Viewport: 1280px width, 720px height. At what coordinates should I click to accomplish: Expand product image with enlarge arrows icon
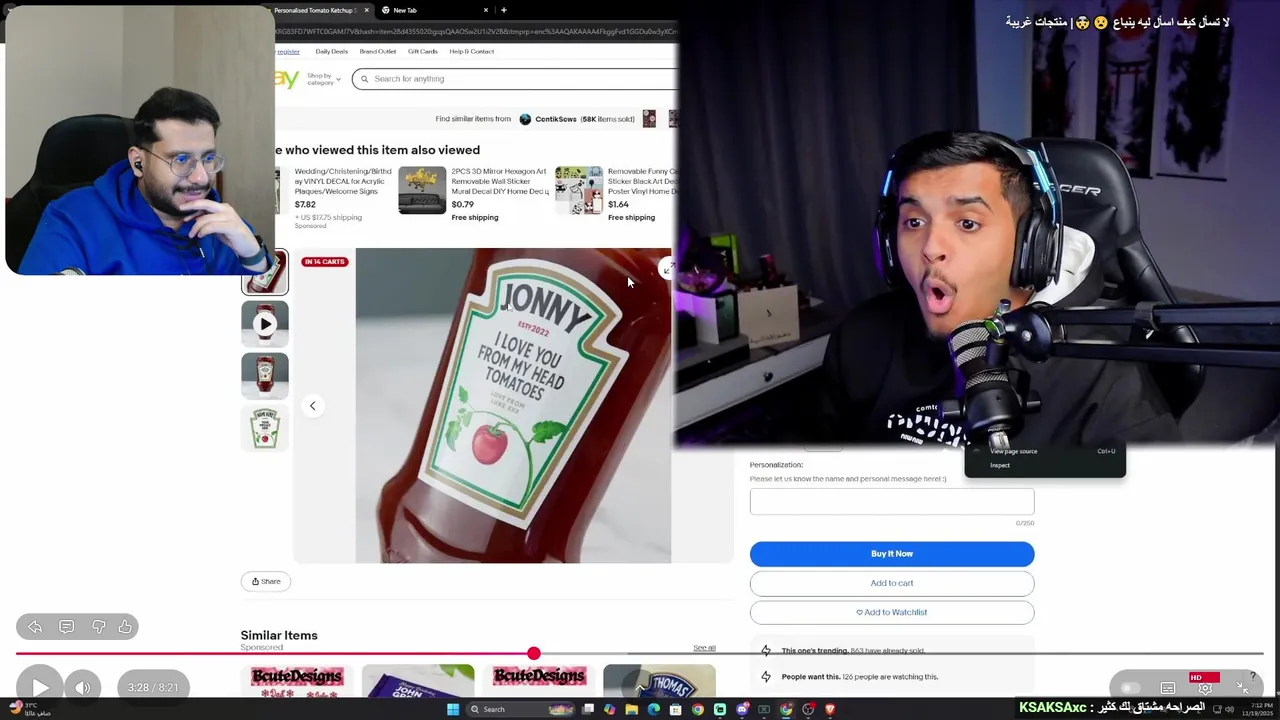[667, 269]
